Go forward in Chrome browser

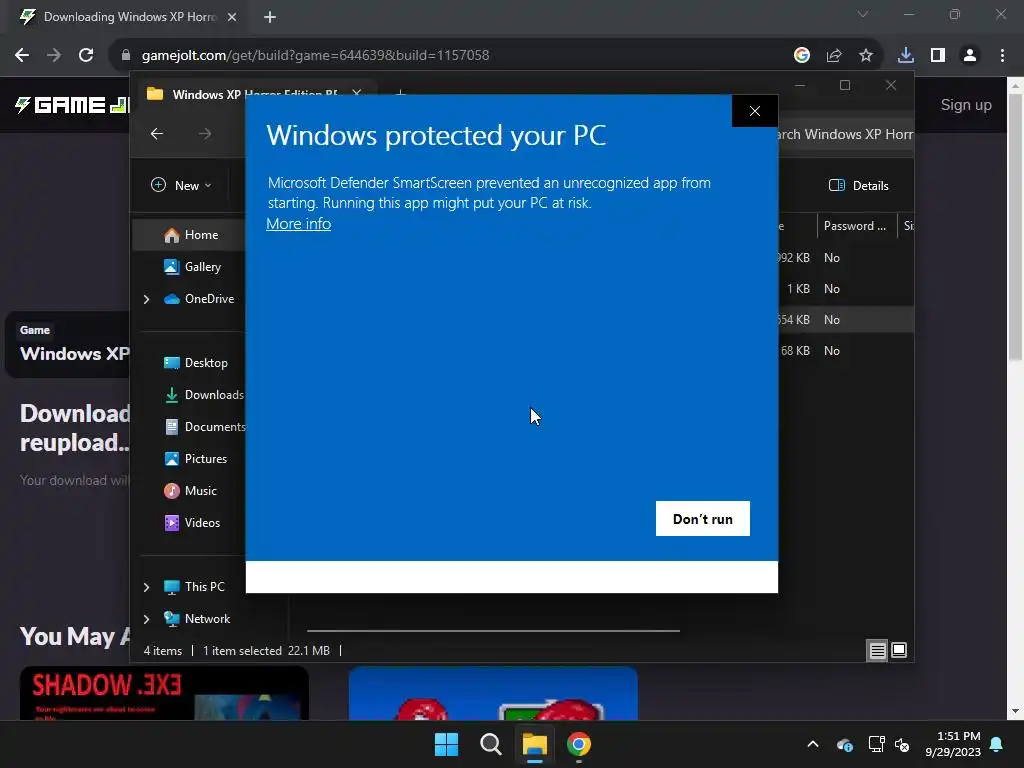(54, 56)
